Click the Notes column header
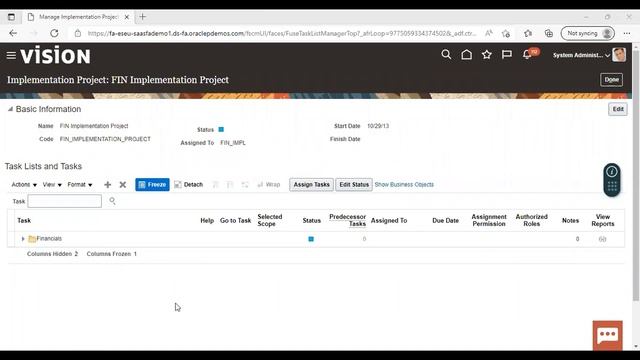The width and height of the screenshot is (640, 360). point(570,220)
